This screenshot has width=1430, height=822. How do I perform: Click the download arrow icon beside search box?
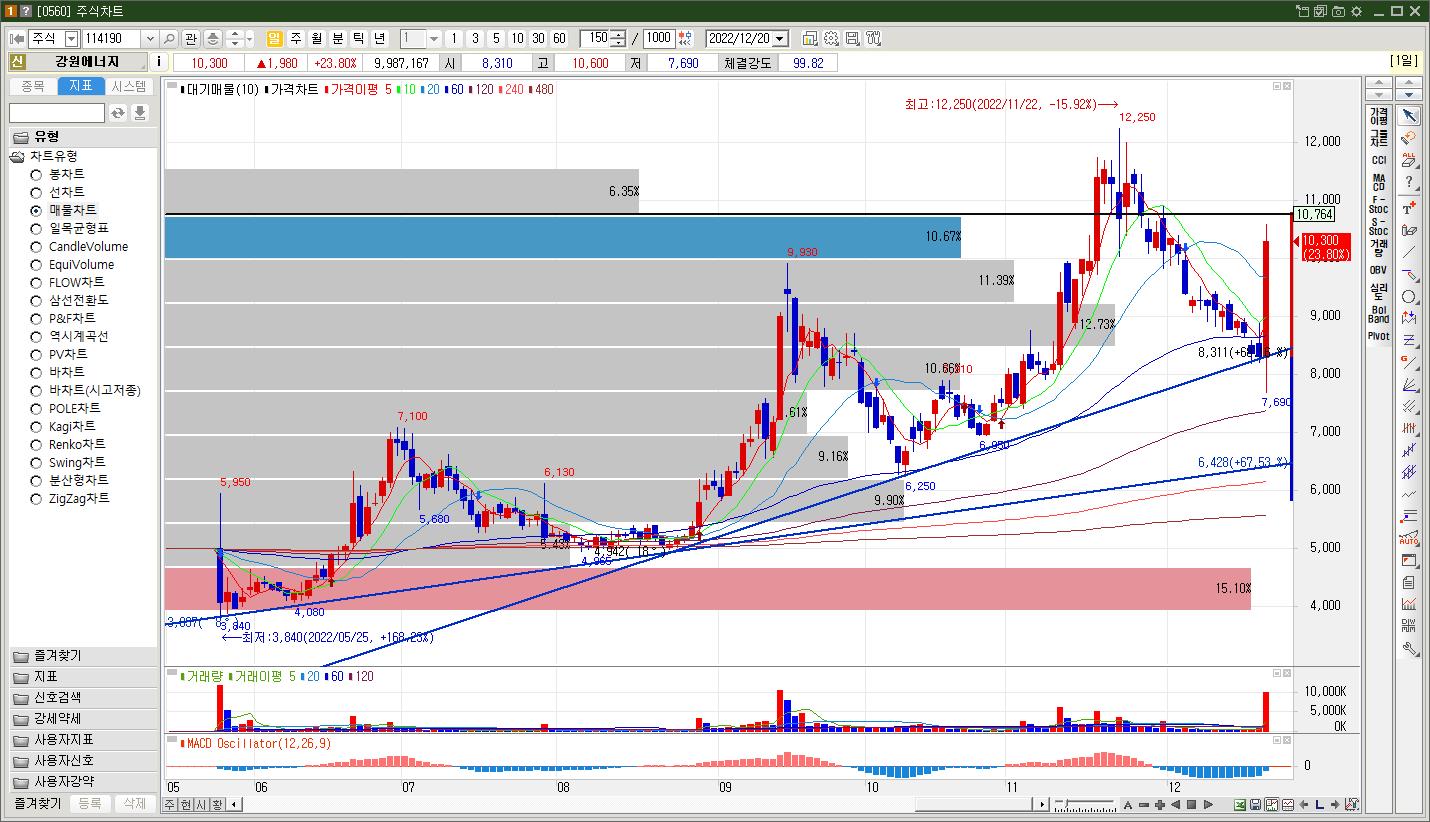click(140, 113)
